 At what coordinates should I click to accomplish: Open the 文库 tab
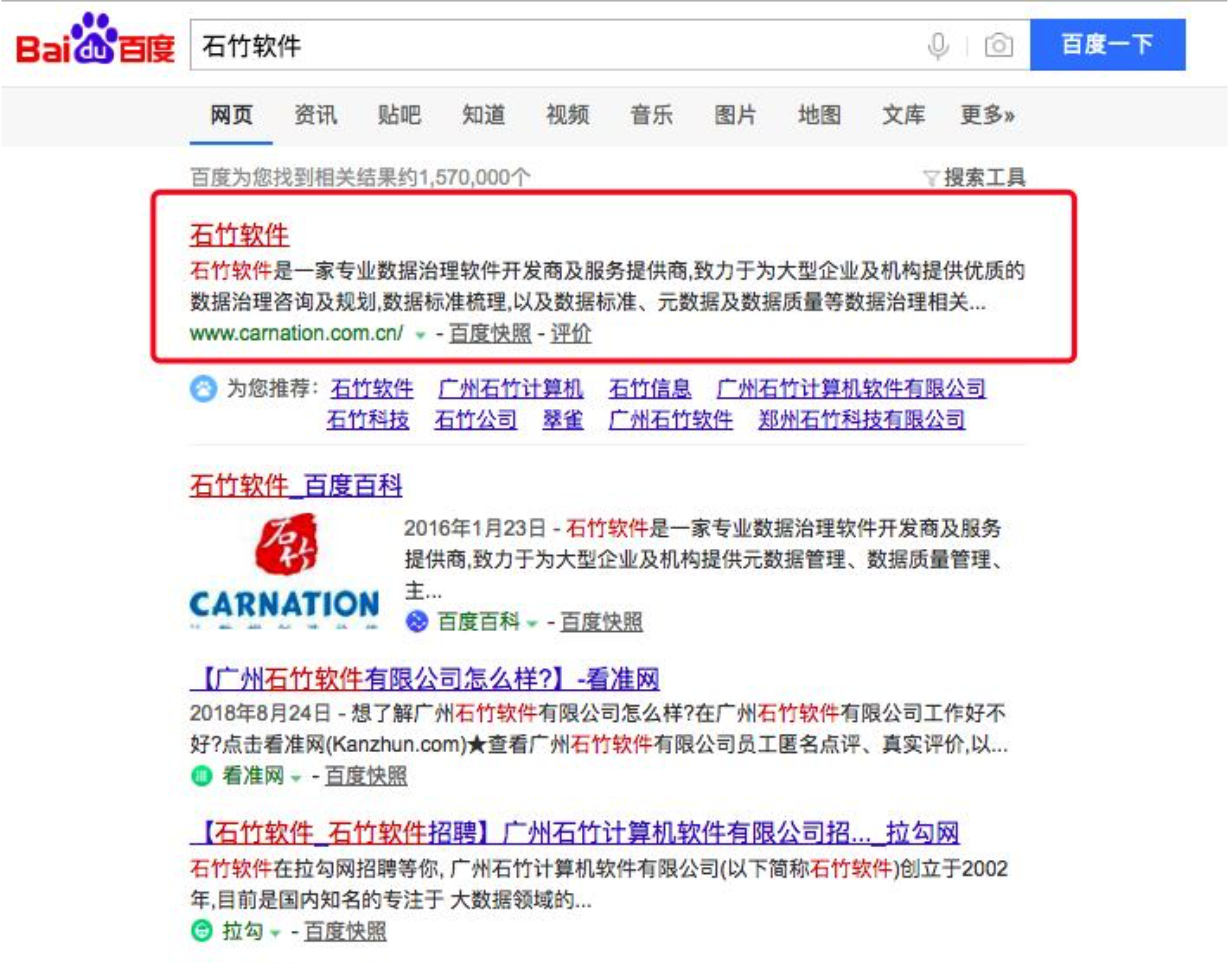coord(903,115)
